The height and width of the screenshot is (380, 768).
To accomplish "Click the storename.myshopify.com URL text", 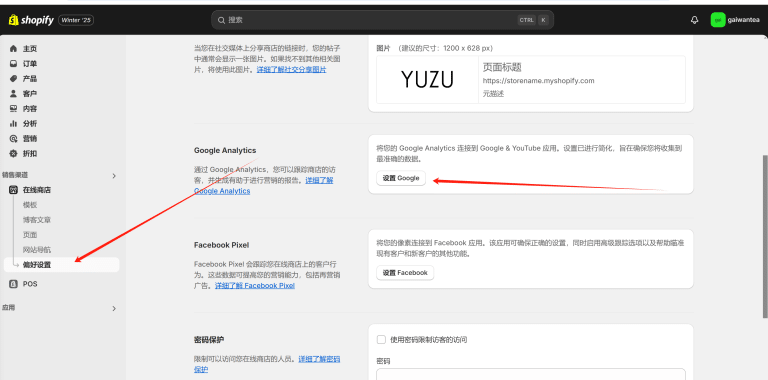I will (538, 81).
